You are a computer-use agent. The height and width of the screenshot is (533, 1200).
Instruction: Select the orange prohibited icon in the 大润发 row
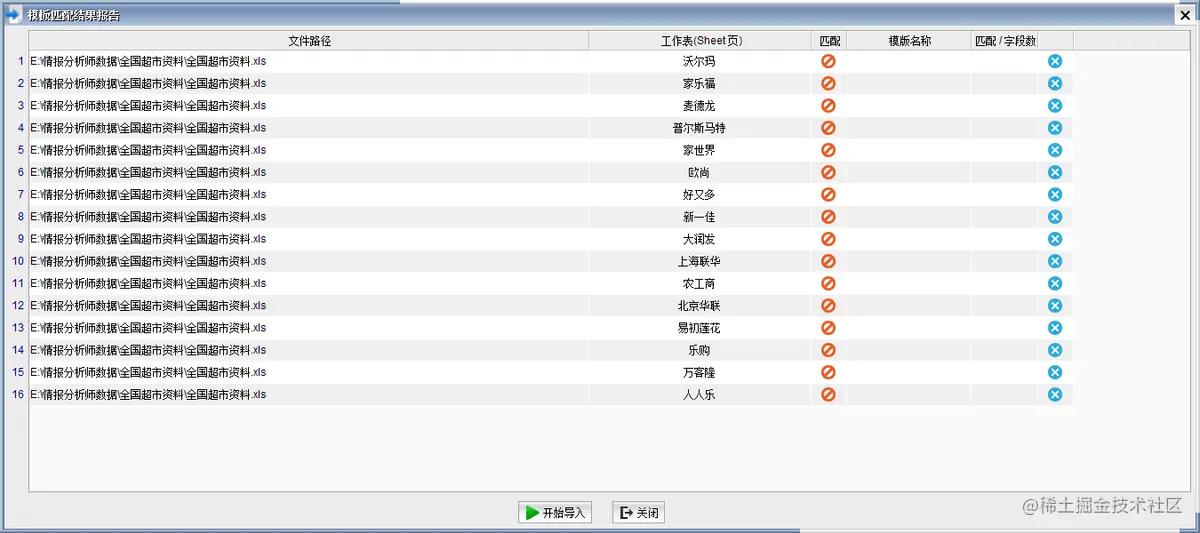tap(828, 239)
